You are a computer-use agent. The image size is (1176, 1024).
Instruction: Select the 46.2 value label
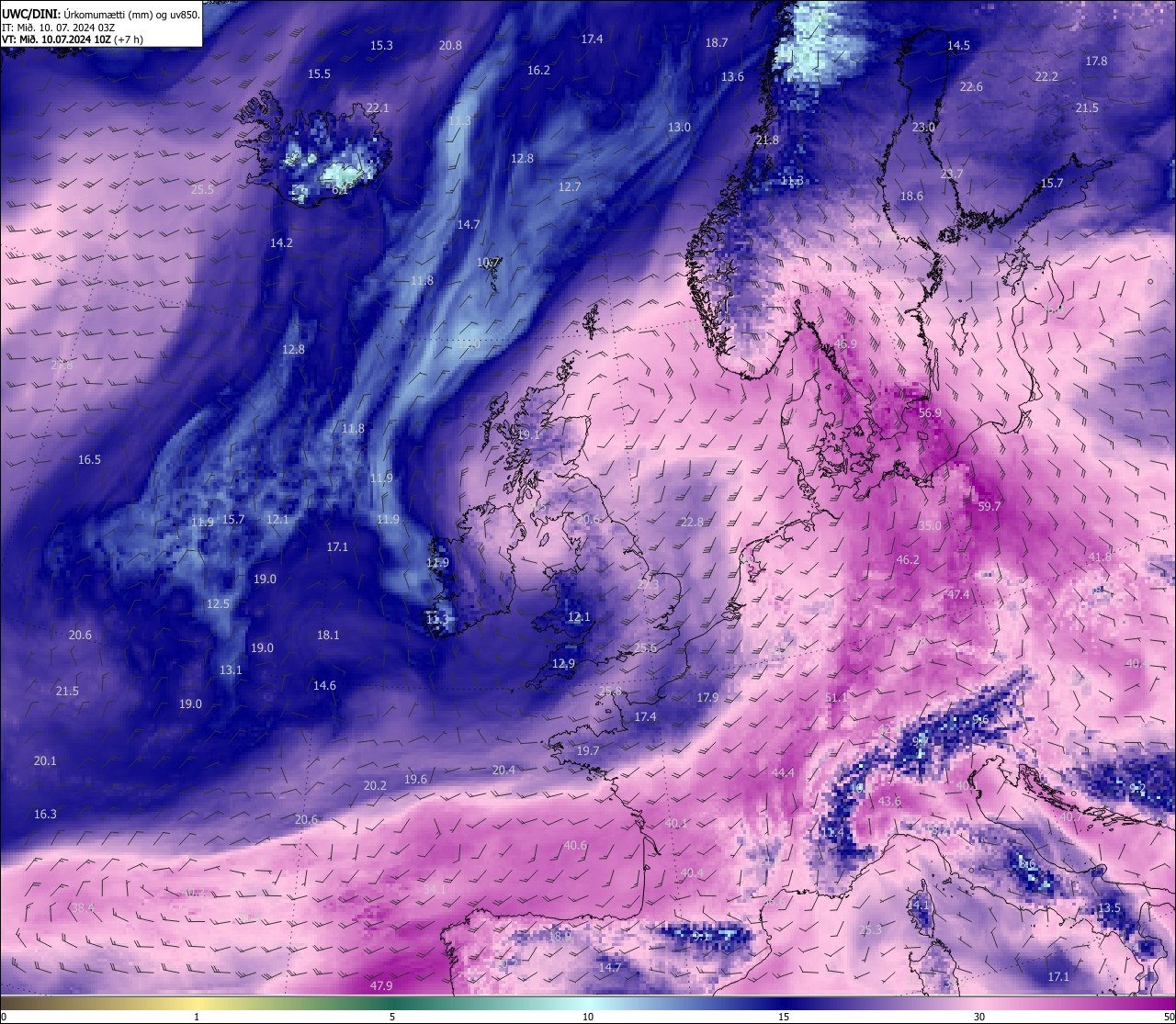click(x=908, y=560)
